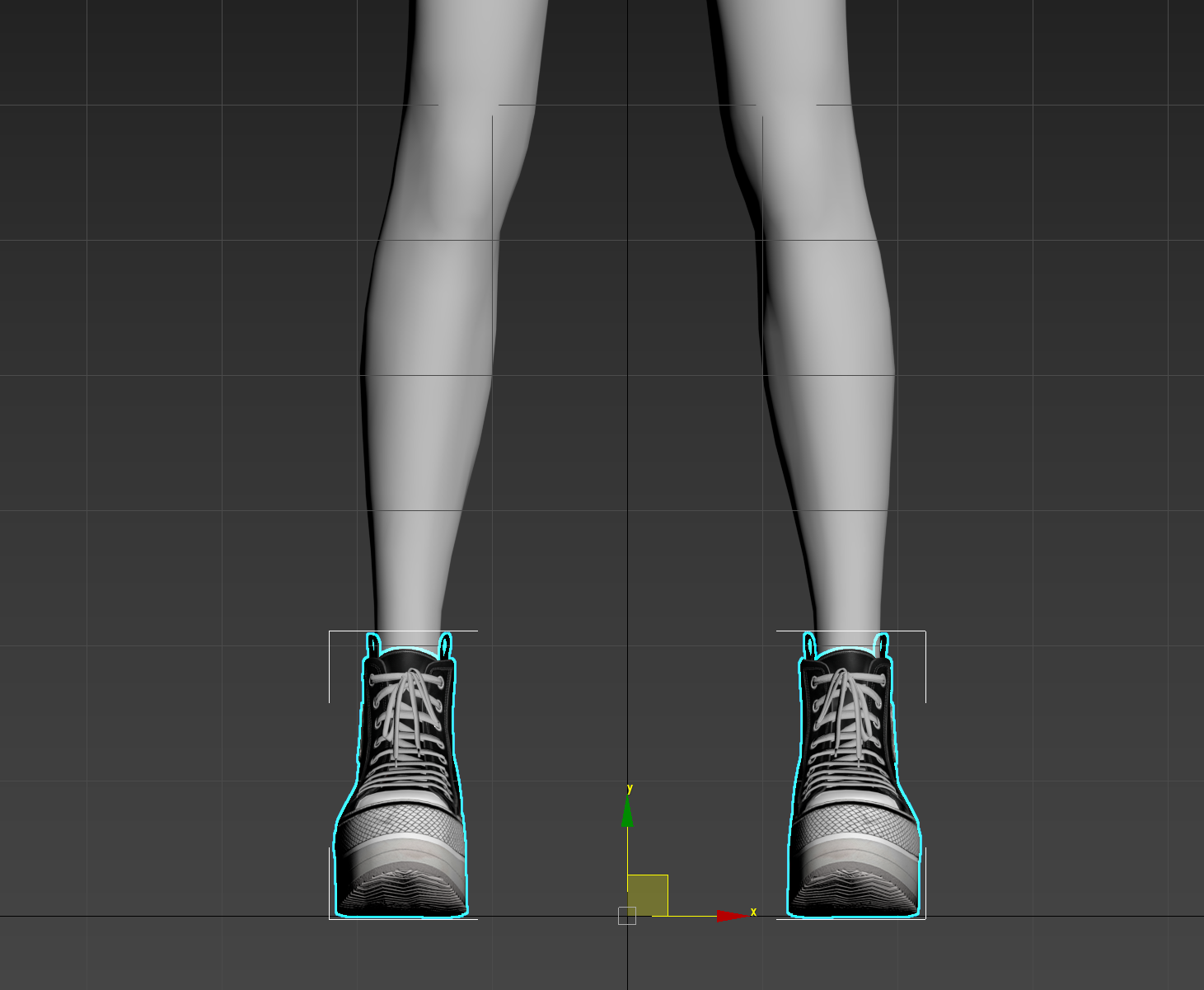
Task: Click top-left bounding box bracket of left boot
Action: (330, 632)
